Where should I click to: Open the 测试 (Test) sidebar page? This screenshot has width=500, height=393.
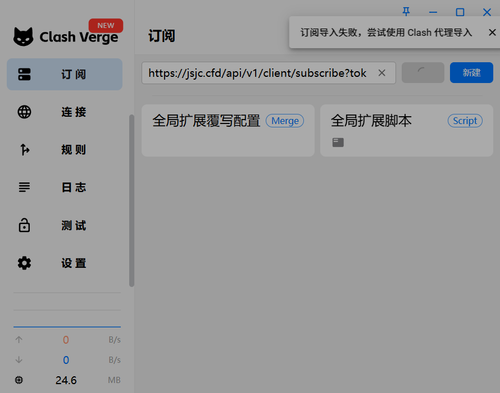(65, 225)
